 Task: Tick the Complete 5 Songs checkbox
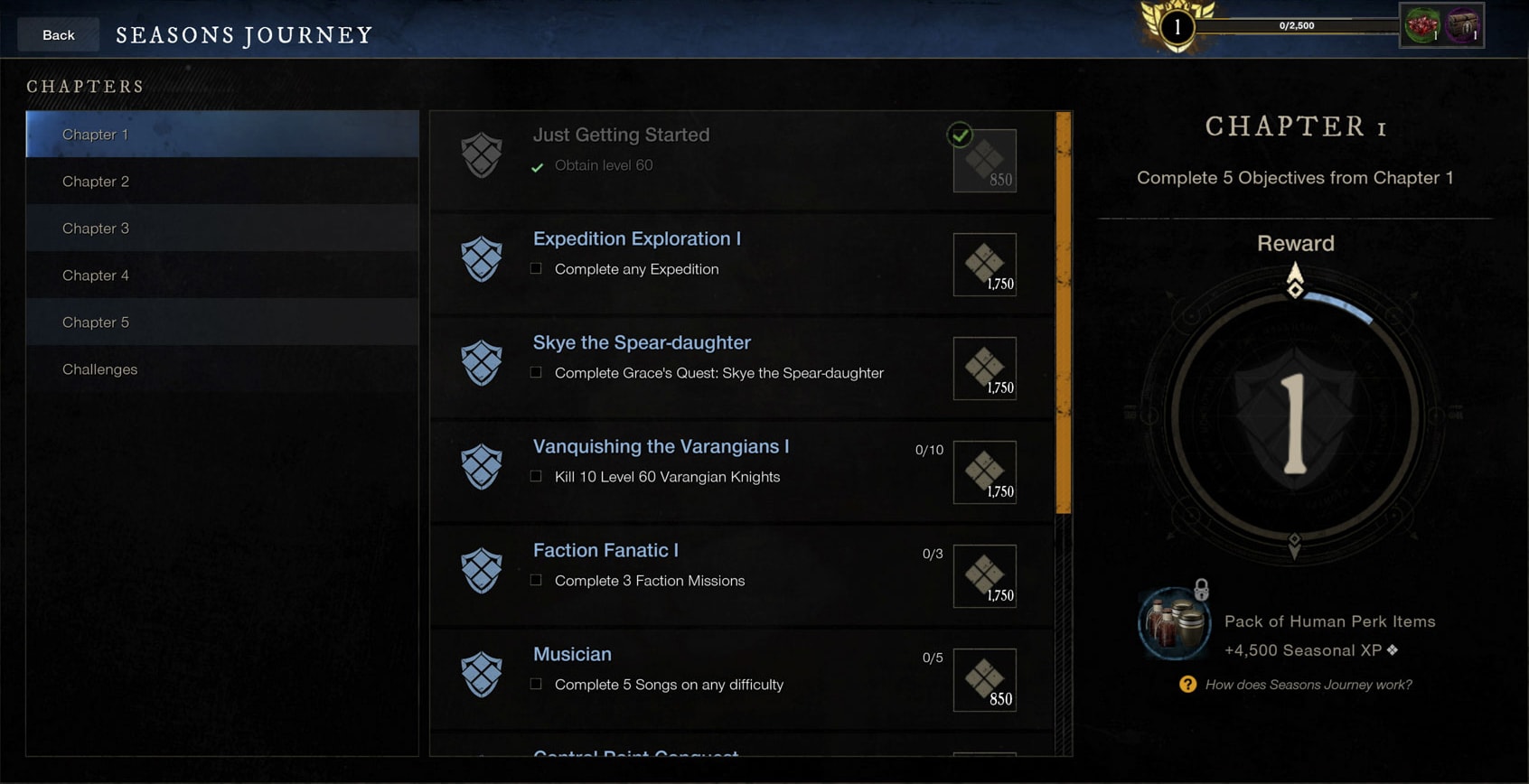(x=536, y=684)
